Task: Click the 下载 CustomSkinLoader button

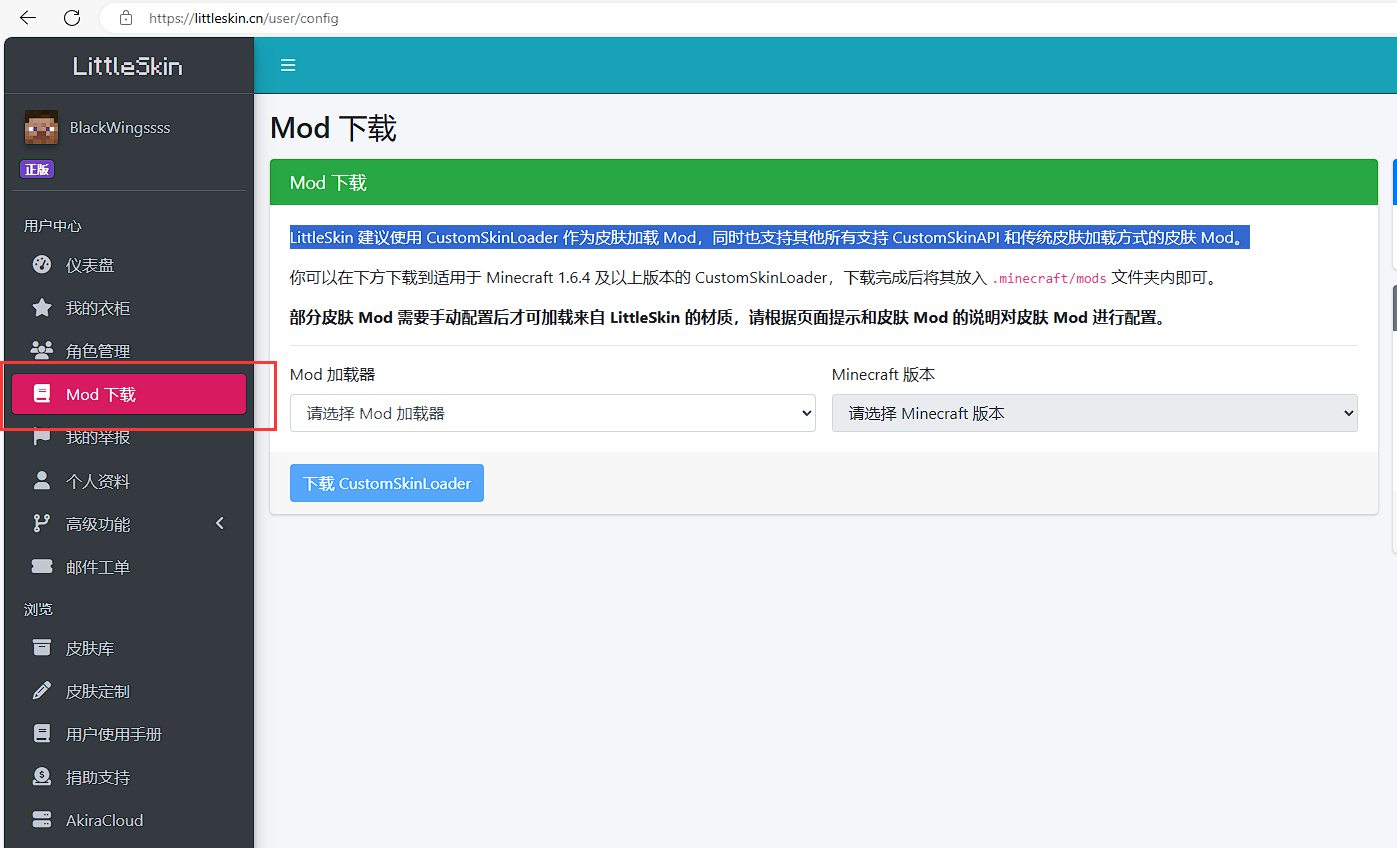Action: (386, 483)
